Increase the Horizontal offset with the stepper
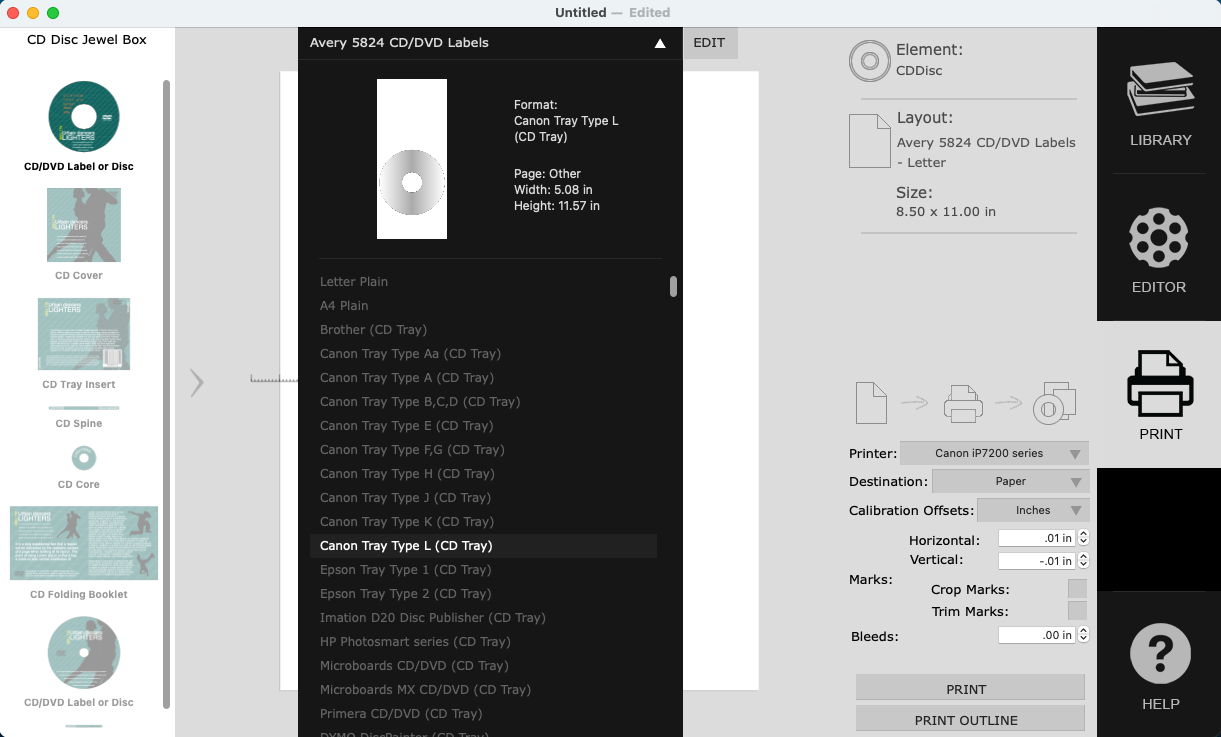 coord(1082,534)
